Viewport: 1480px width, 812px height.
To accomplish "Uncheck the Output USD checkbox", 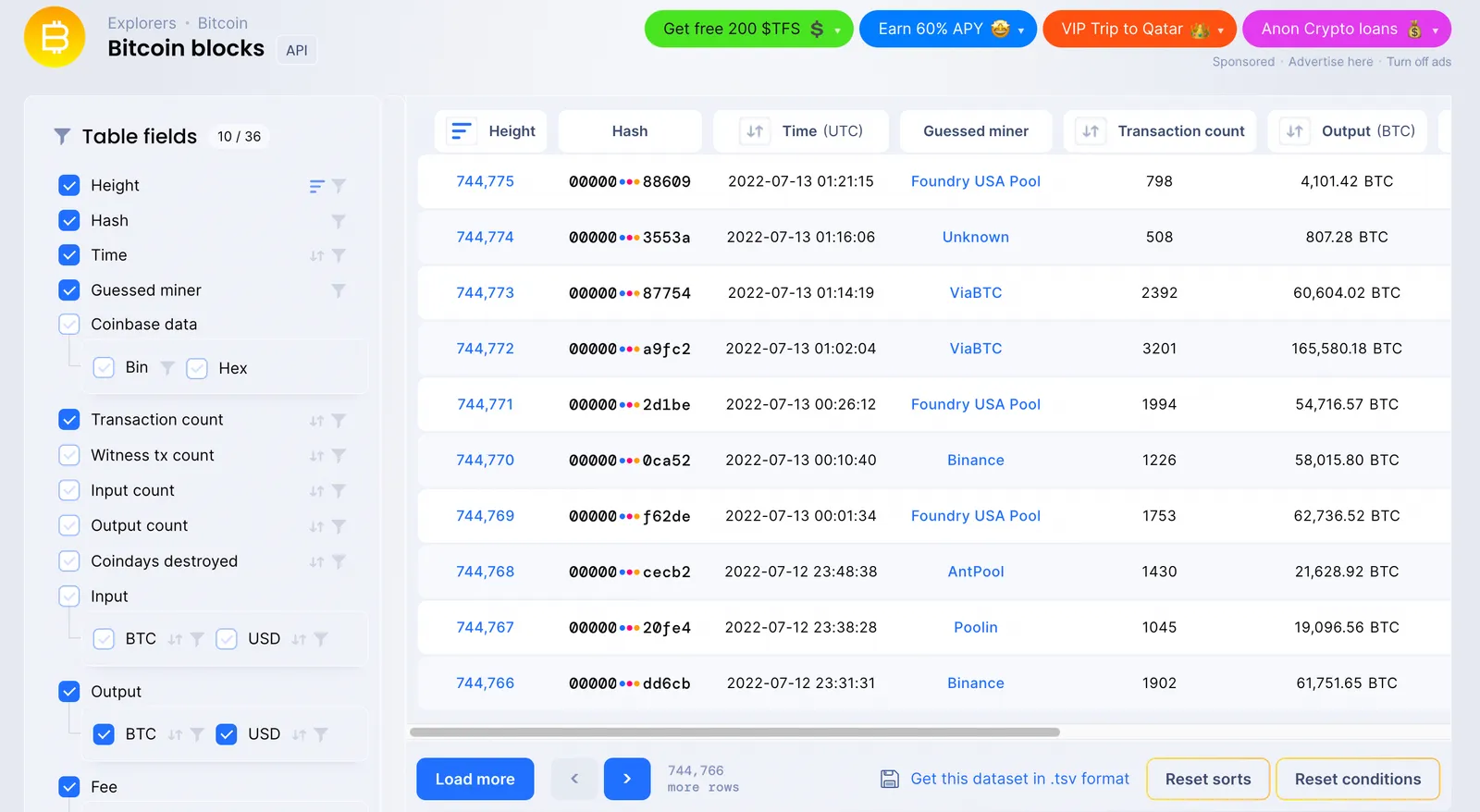I will point(227,733).
